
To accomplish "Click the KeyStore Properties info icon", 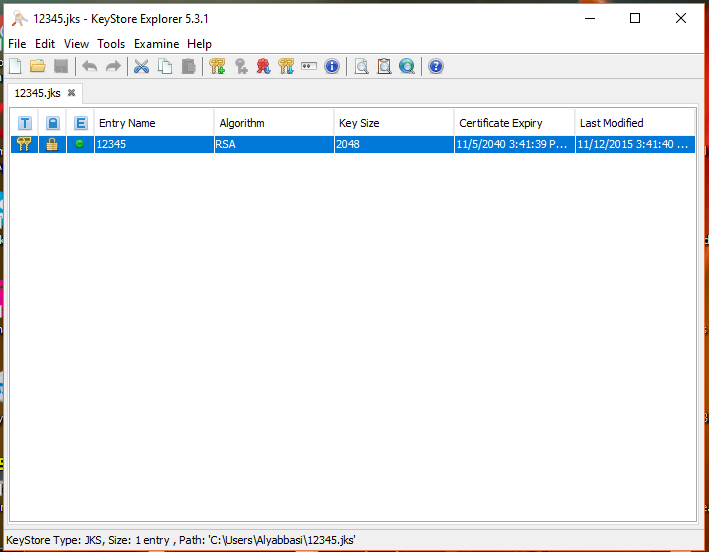I will click(332, 66).
